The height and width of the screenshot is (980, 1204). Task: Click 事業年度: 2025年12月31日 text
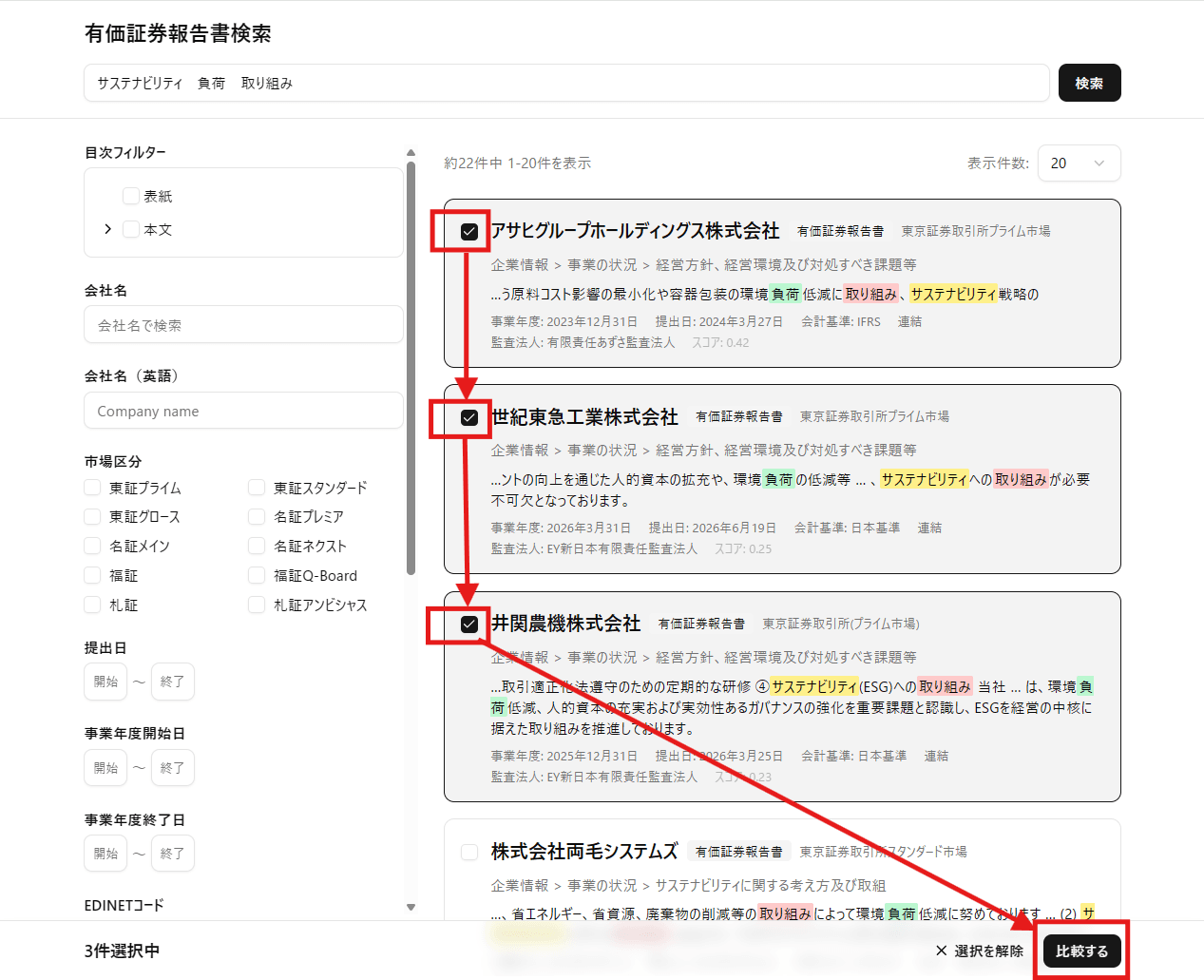point(564,757)
